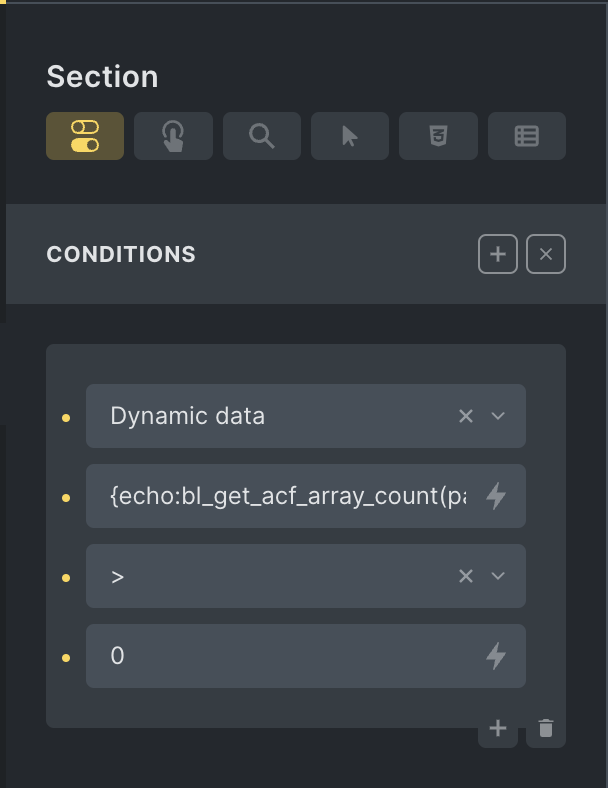Image resolution: width=608 pixels, height=788 pixels.
Task: Open the CSS3 shield tab
Action: click(438, 136)
